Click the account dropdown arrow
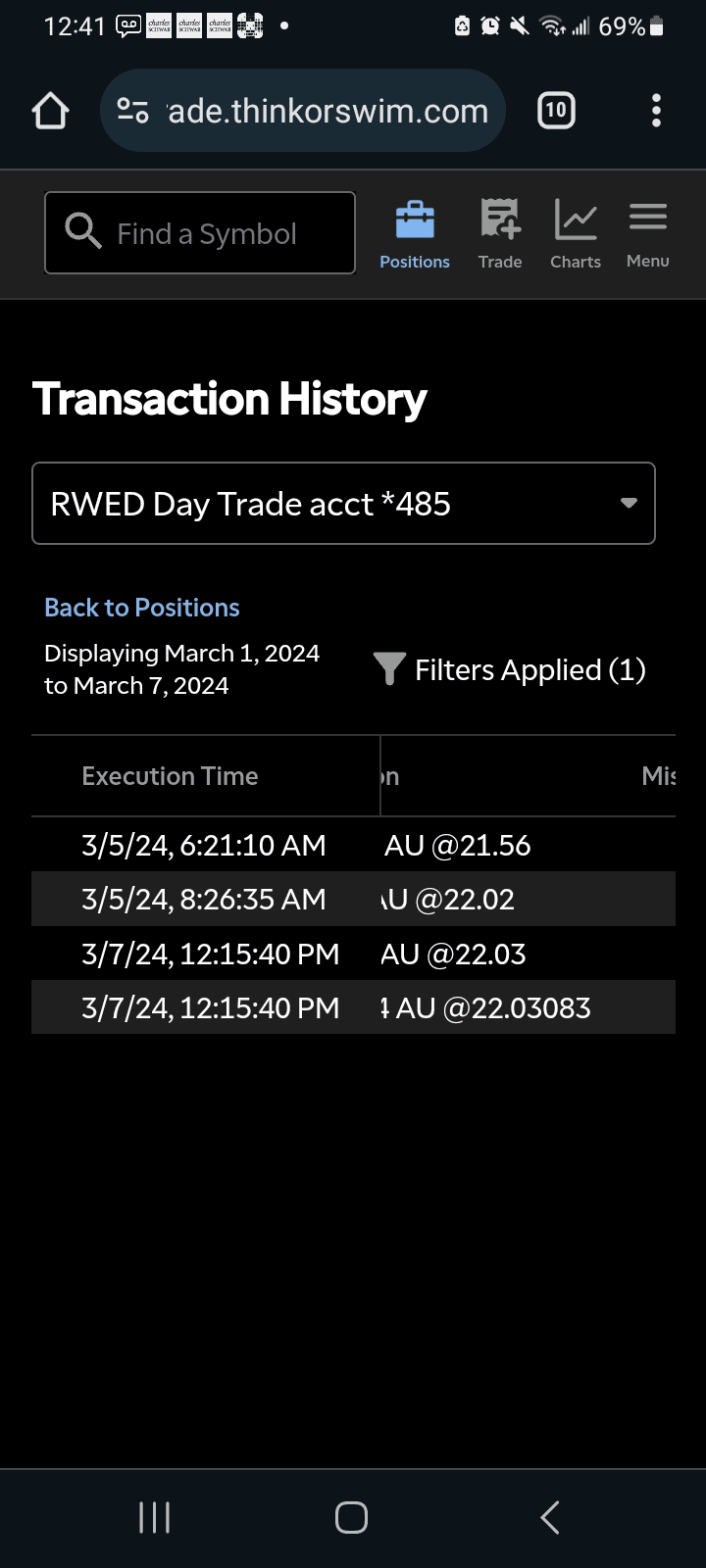 [x=629, y=503]
